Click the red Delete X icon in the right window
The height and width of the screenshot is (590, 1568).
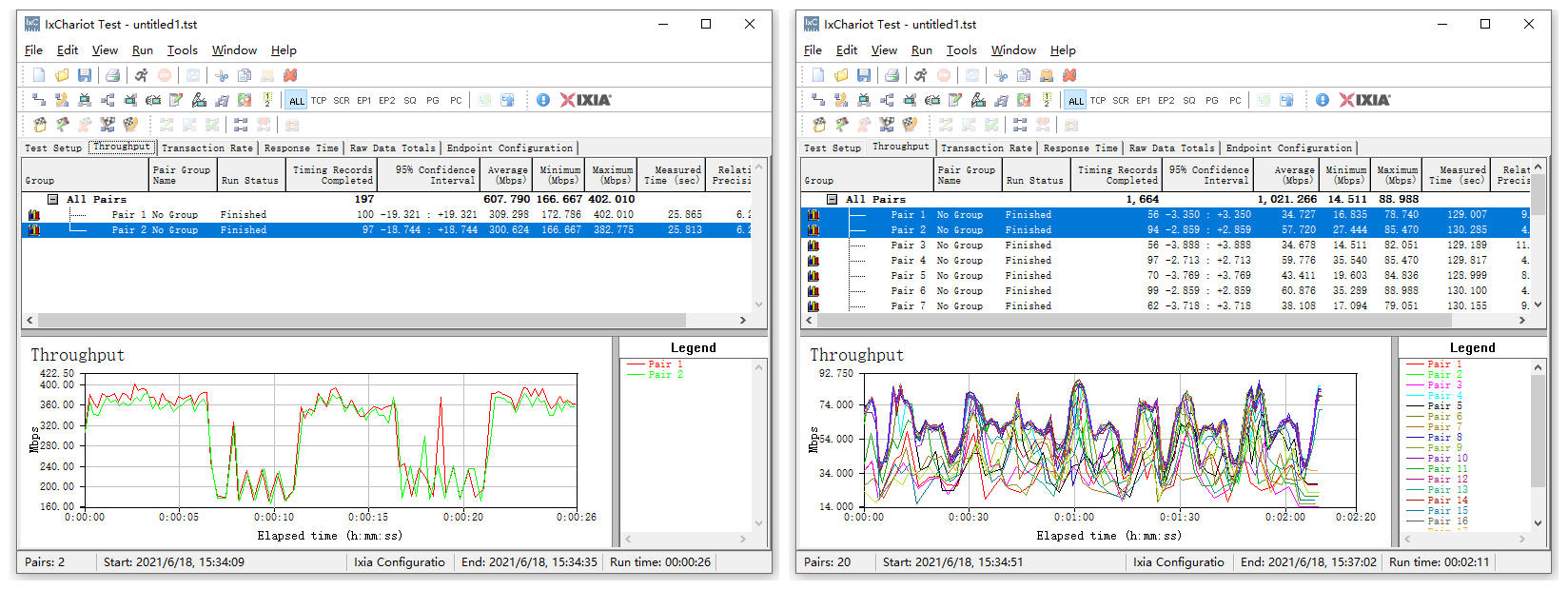click(1069, 75)
